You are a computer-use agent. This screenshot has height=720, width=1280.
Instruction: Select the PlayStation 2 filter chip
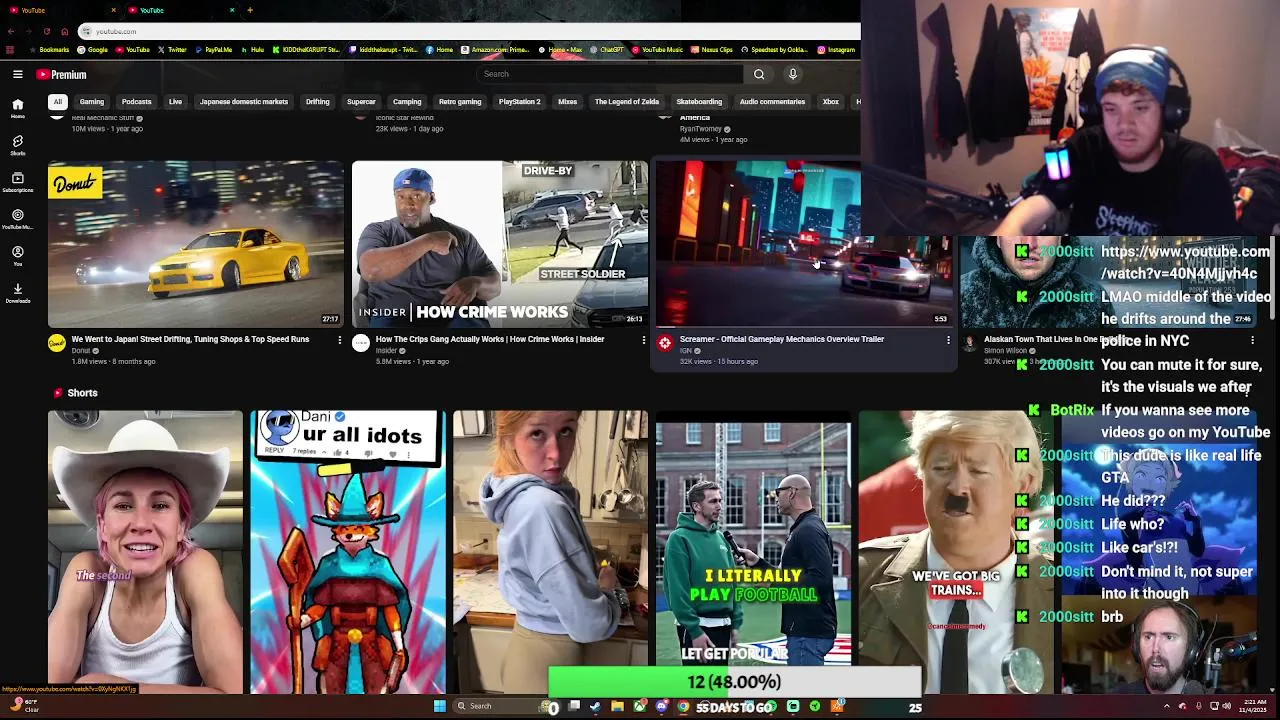(520, 101)
